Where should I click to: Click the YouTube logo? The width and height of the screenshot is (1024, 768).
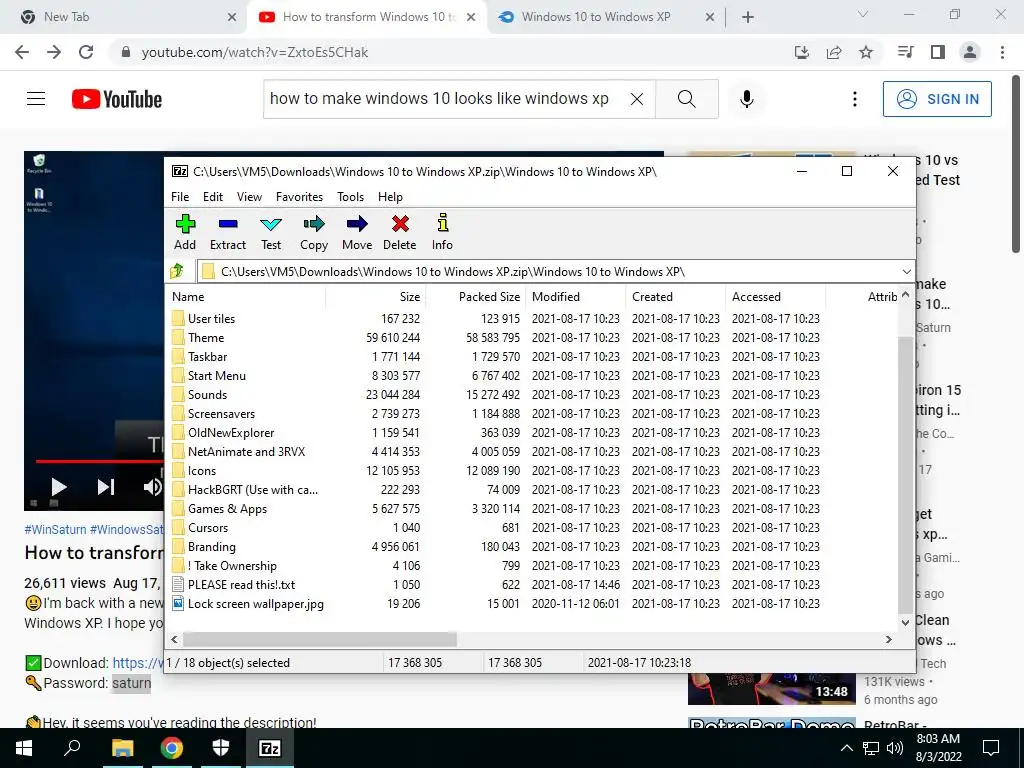[x=117, y=99]
